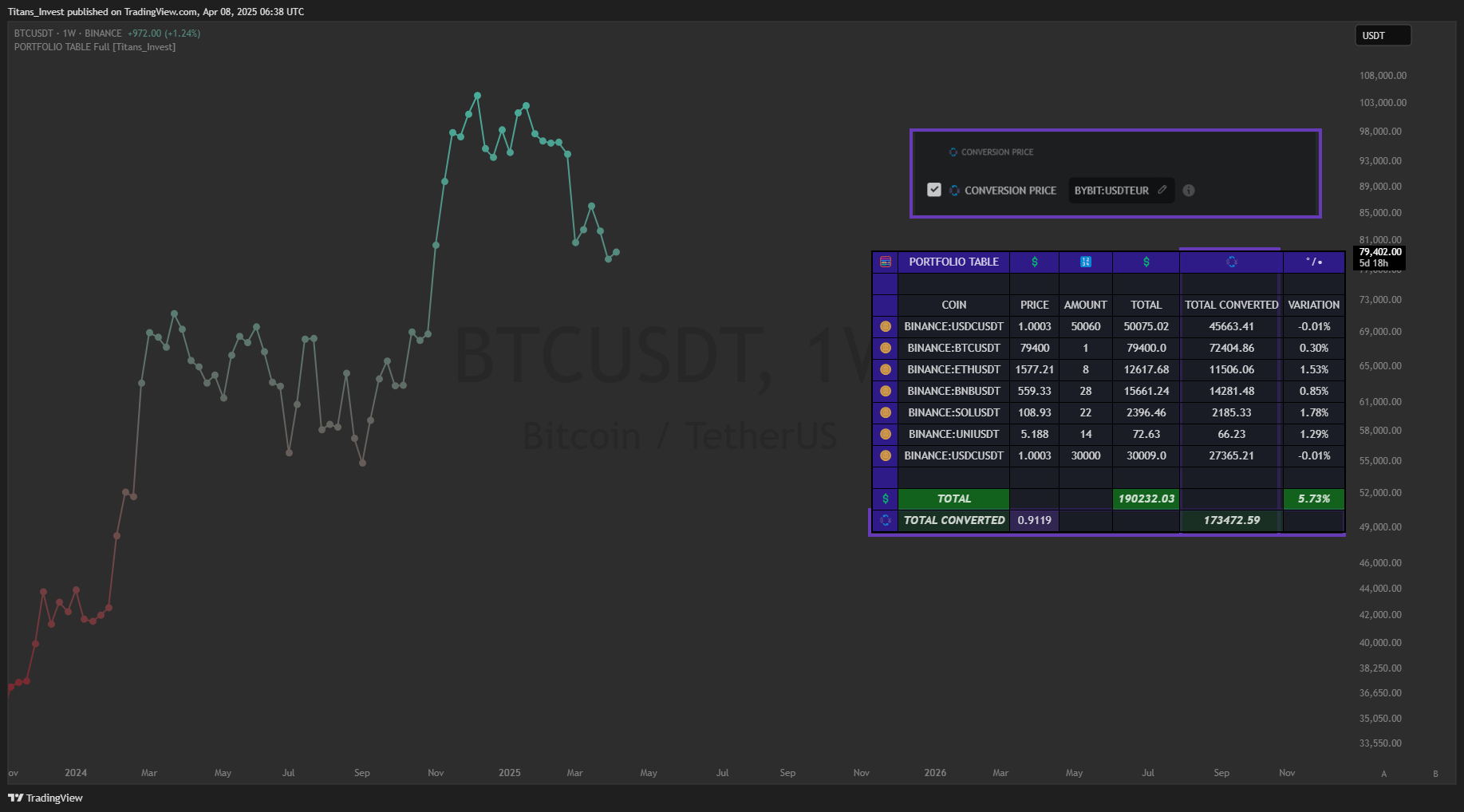Click the green TOTAL label cell
The height and width of the screenshot is (812, 1464).
(953, 499)
